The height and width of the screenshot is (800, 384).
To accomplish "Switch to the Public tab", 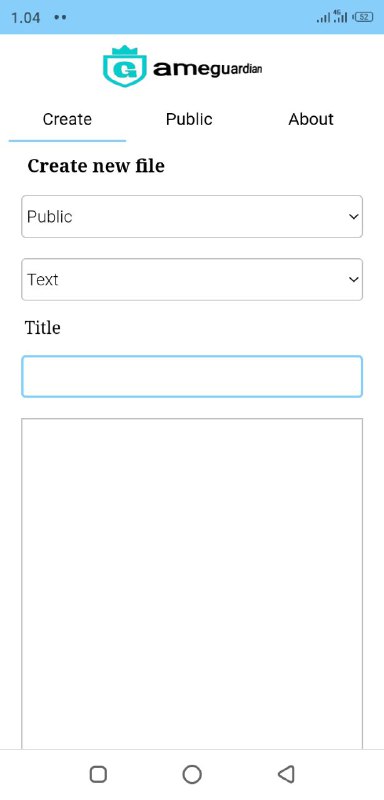I will click(x=189, y=119).
